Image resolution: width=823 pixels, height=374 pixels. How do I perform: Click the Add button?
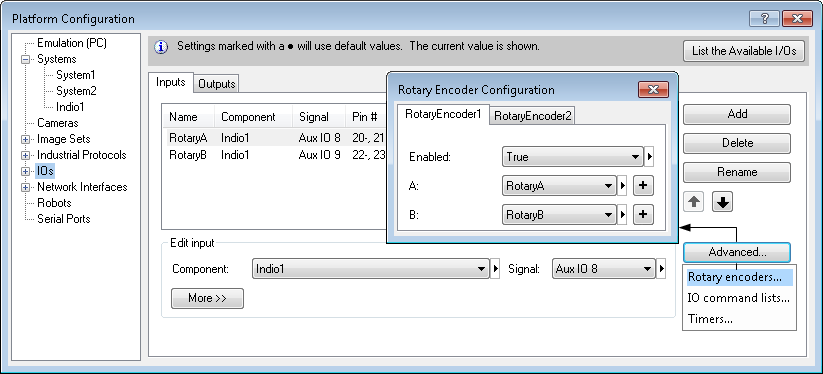[737, 114]
